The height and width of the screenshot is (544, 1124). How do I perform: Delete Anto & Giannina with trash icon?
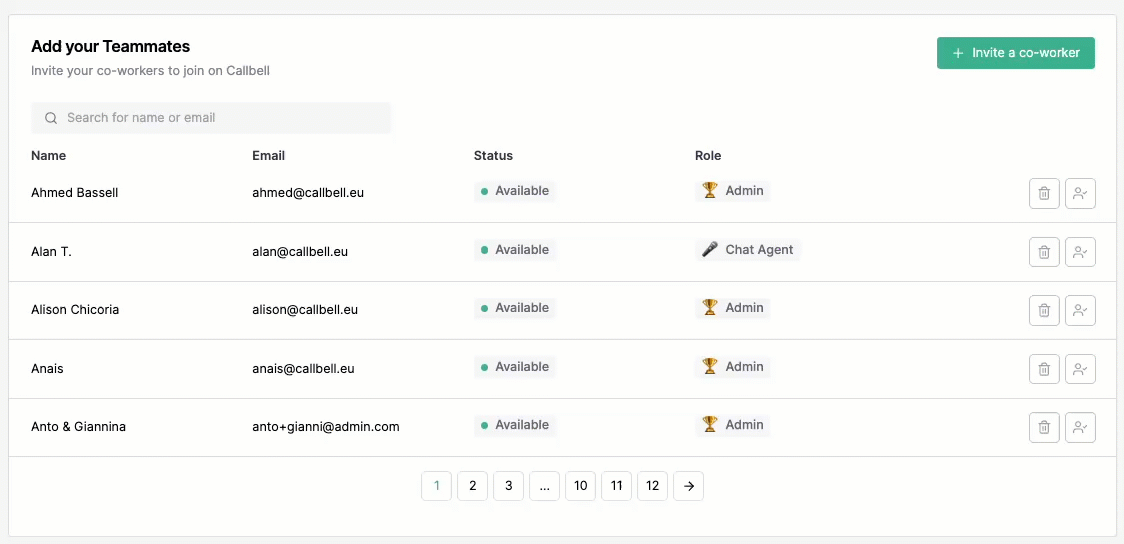1044,427
